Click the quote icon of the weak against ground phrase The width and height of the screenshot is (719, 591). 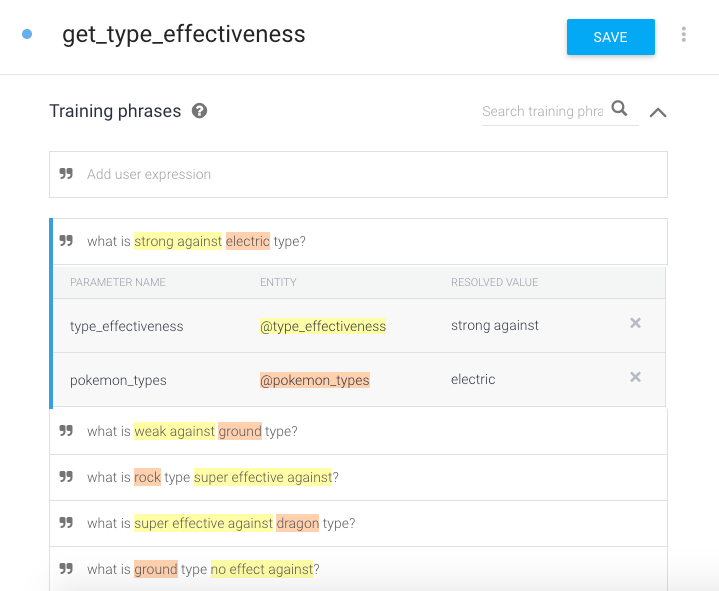(66, 431)
